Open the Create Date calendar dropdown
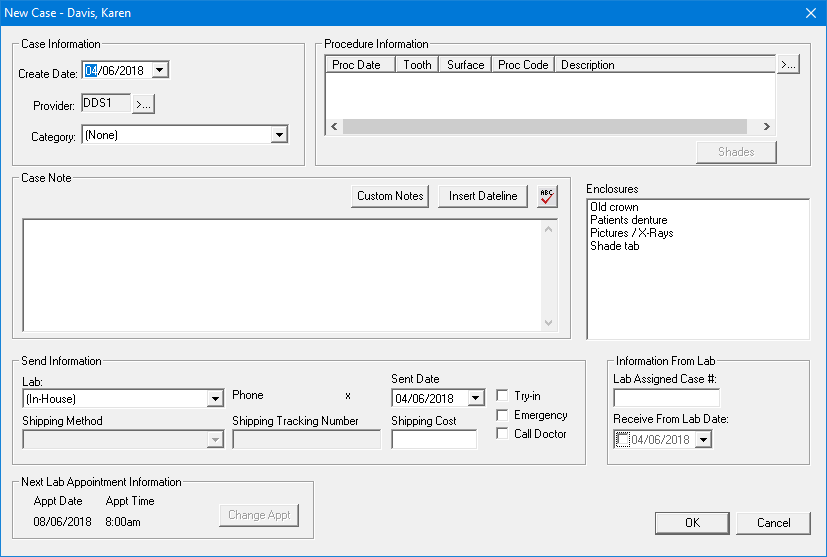 coord(160,71)
